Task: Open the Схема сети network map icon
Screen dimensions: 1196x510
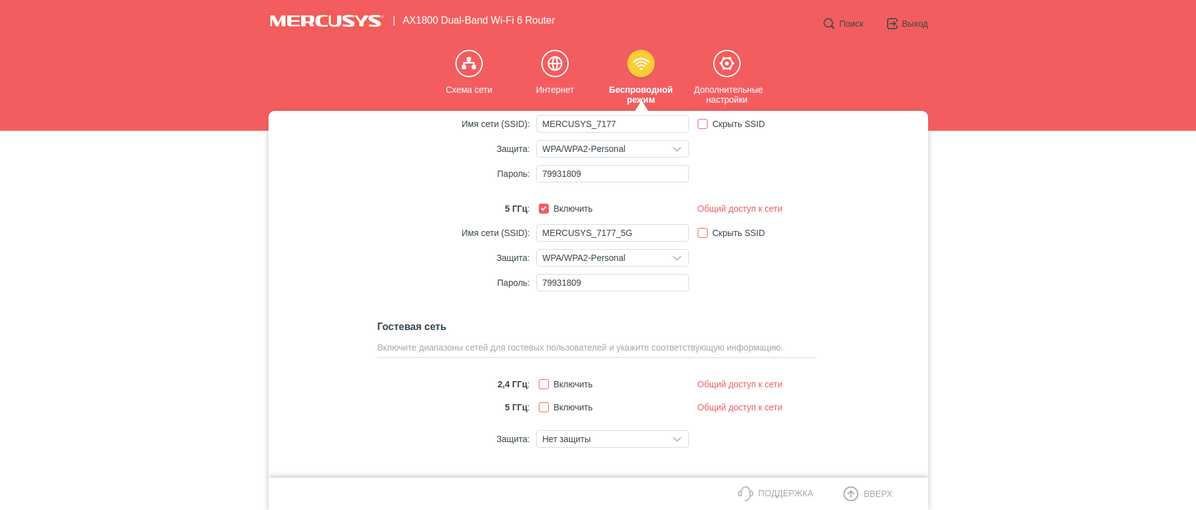Action: pos(468,64)
